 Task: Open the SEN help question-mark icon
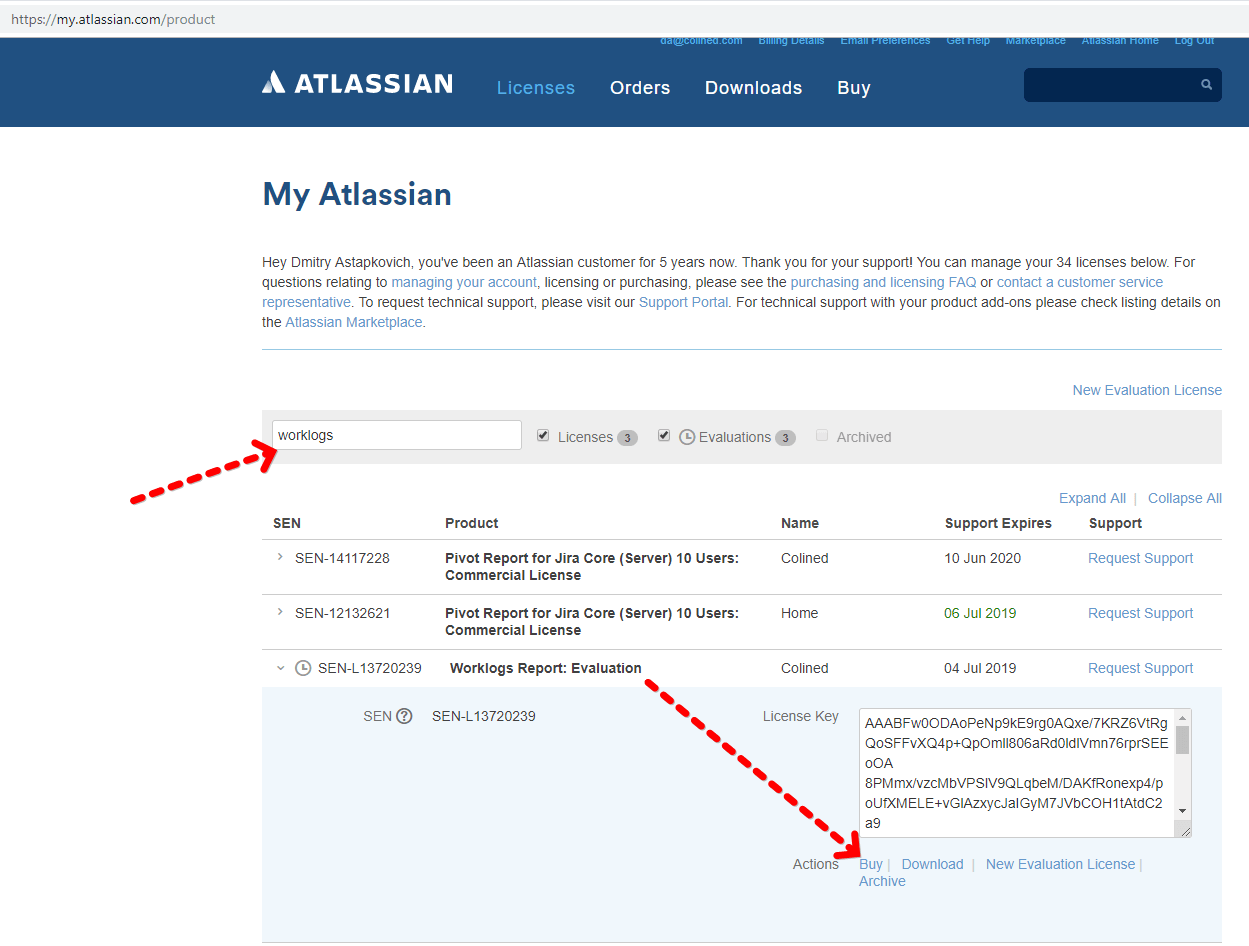(x=404, y=716)
